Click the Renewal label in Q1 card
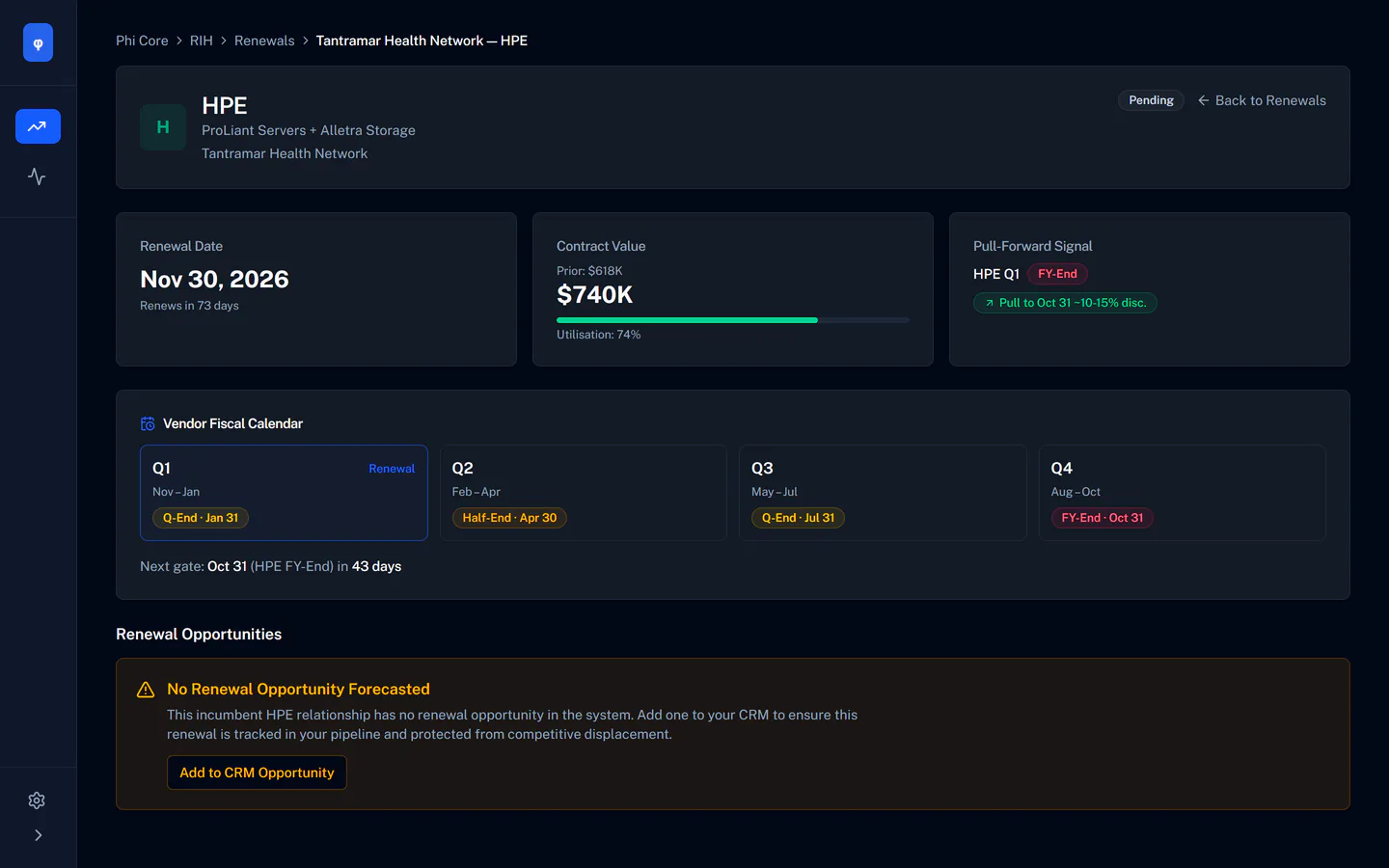This screenshot has height=868, width=1389. [392, 469]
